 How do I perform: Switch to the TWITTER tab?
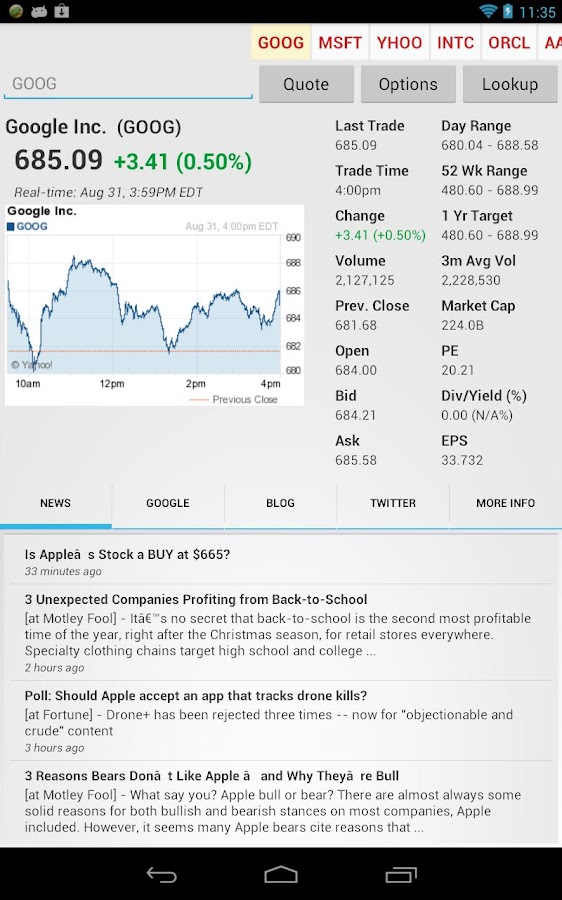(393, 503)
